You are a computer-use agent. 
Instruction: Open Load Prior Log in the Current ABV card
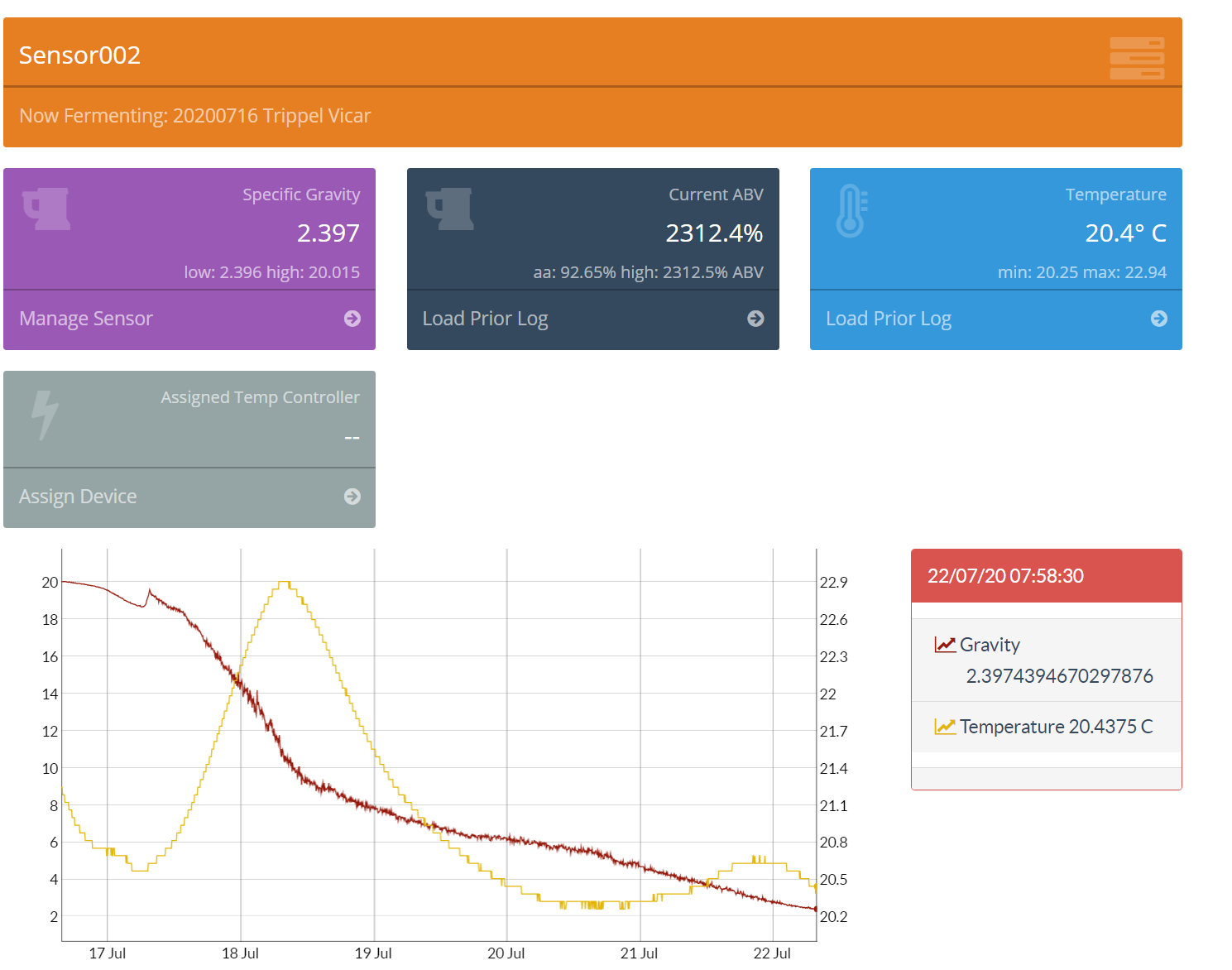tap(486, 319)
